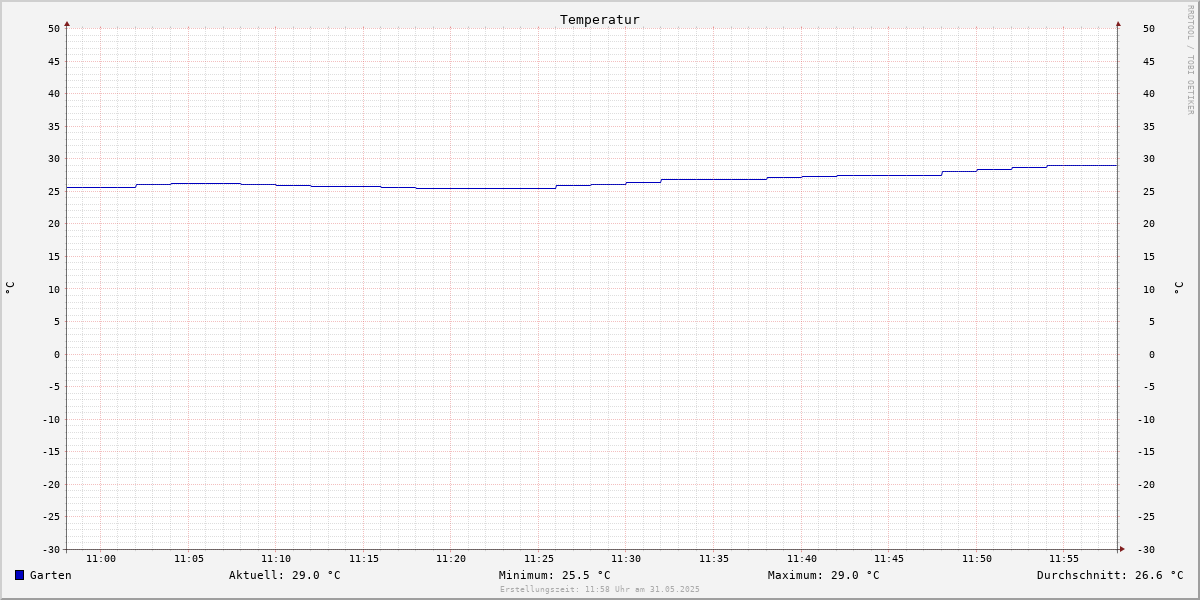Image resolution: width=1200 pixels, height=600 pixels.
Task: Click the 11:55 time axis label
Action: coord(1064,559)
